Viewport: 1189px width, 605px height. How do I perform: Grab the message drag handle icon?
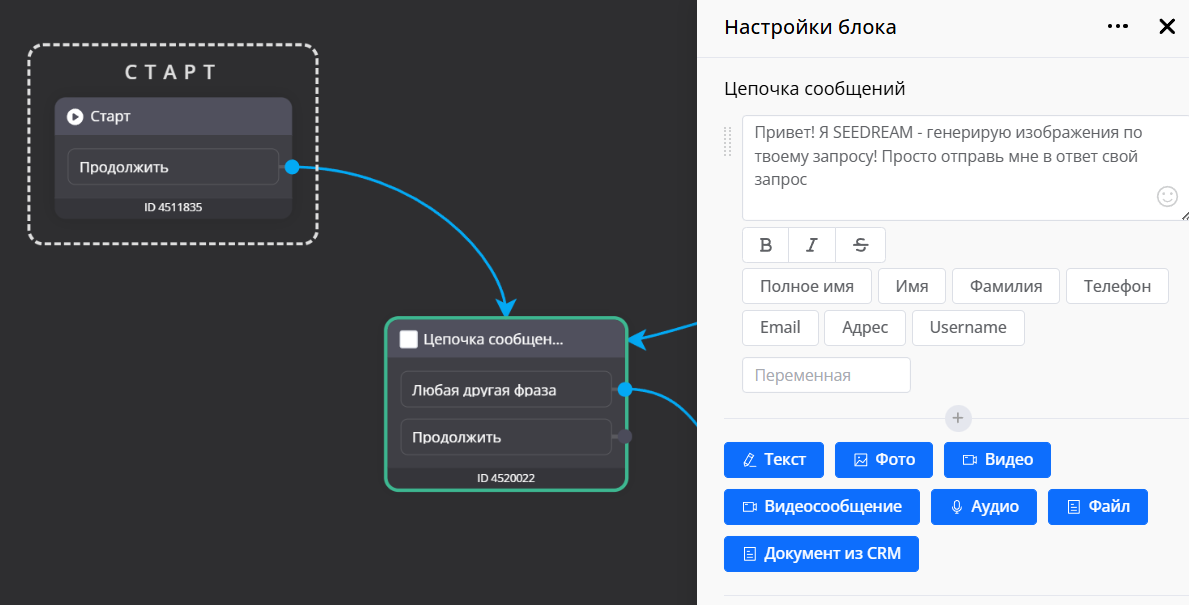(728, 141)
